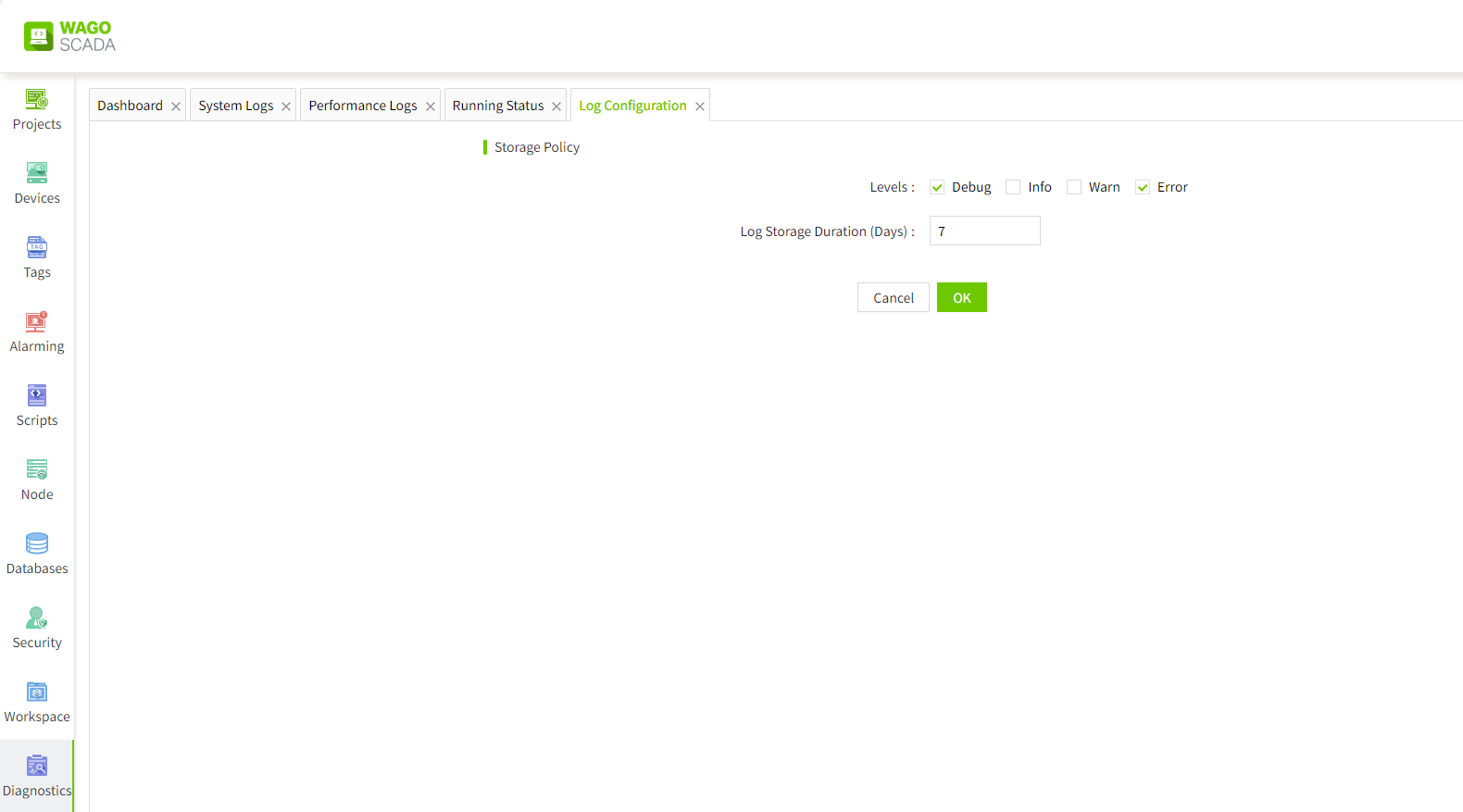Open the Devices sidebar icon
This screenshot has height=812, width=1463.
[37, 173]
